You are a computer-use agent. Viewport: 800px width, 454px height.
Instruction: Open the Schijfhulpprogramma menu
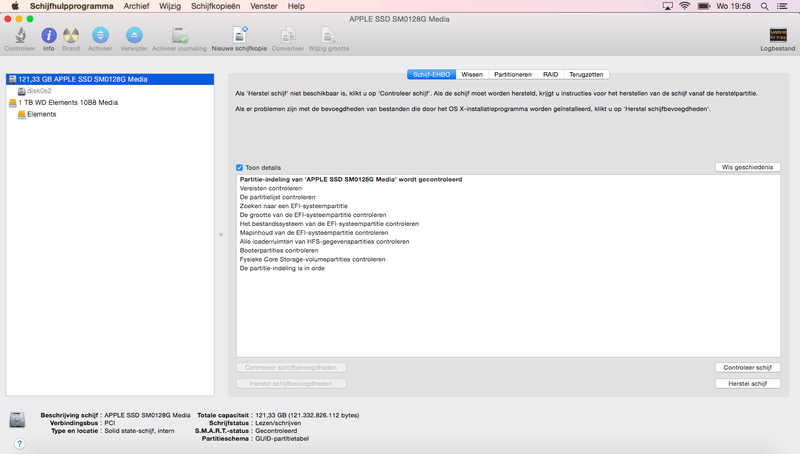[x=71, y=6]
